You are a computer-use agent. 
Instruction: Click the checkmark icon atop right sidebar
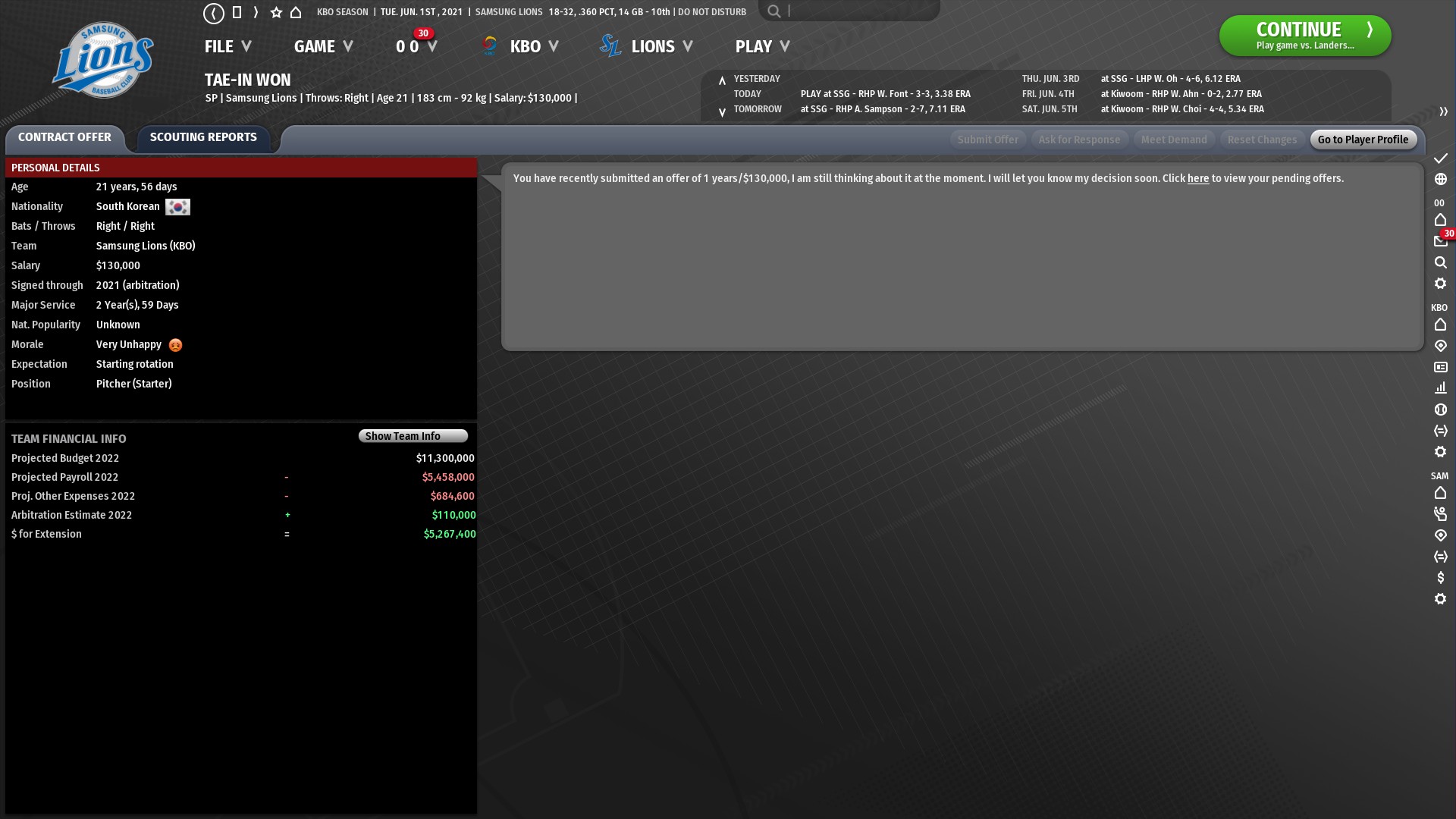(1440, 158)
